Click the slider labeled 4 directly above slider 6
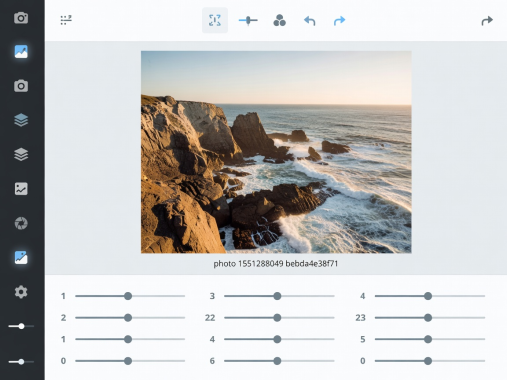 point(279,339)
